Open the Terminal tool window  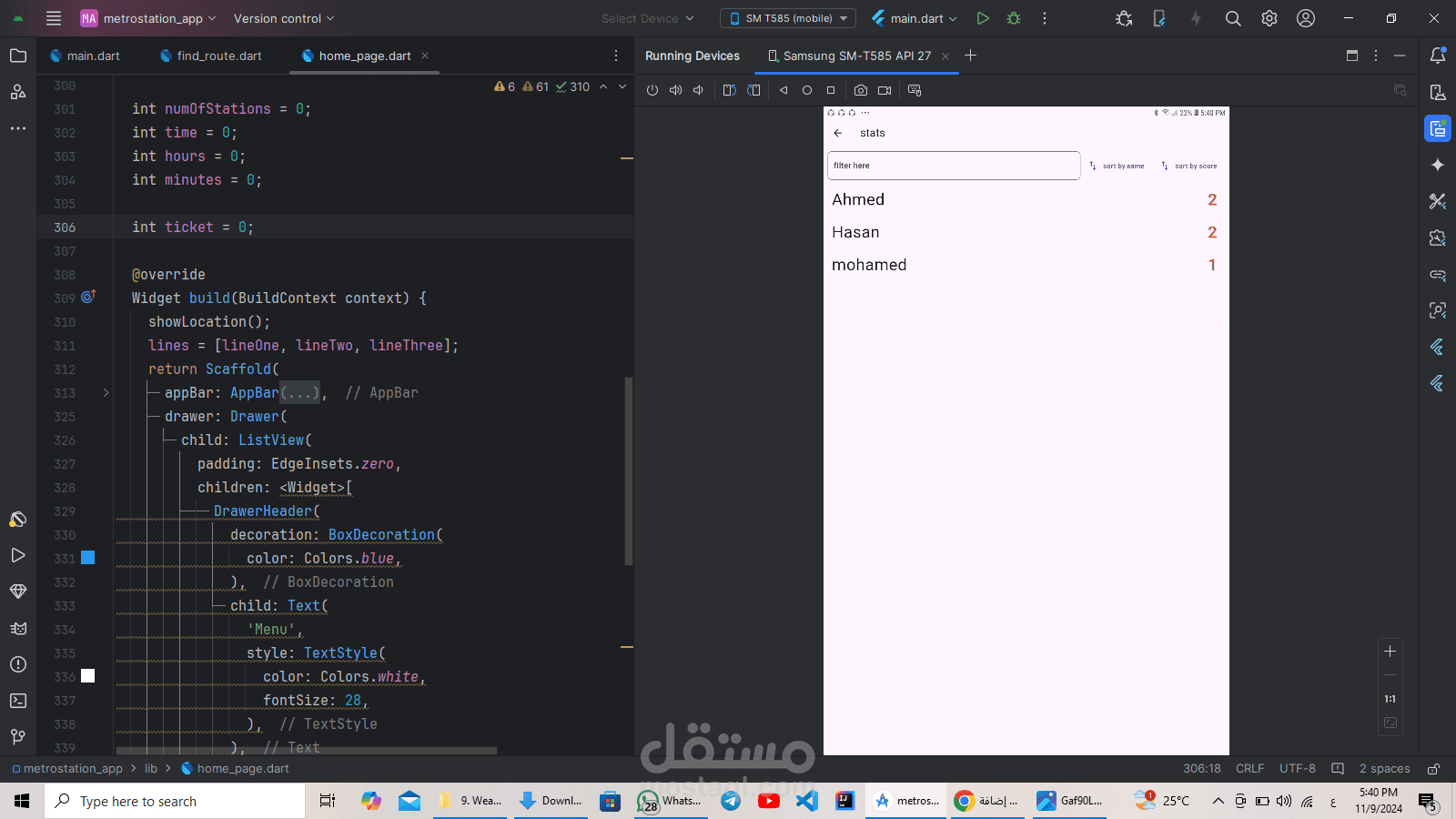pyautogui.click(x=18, y=701)
